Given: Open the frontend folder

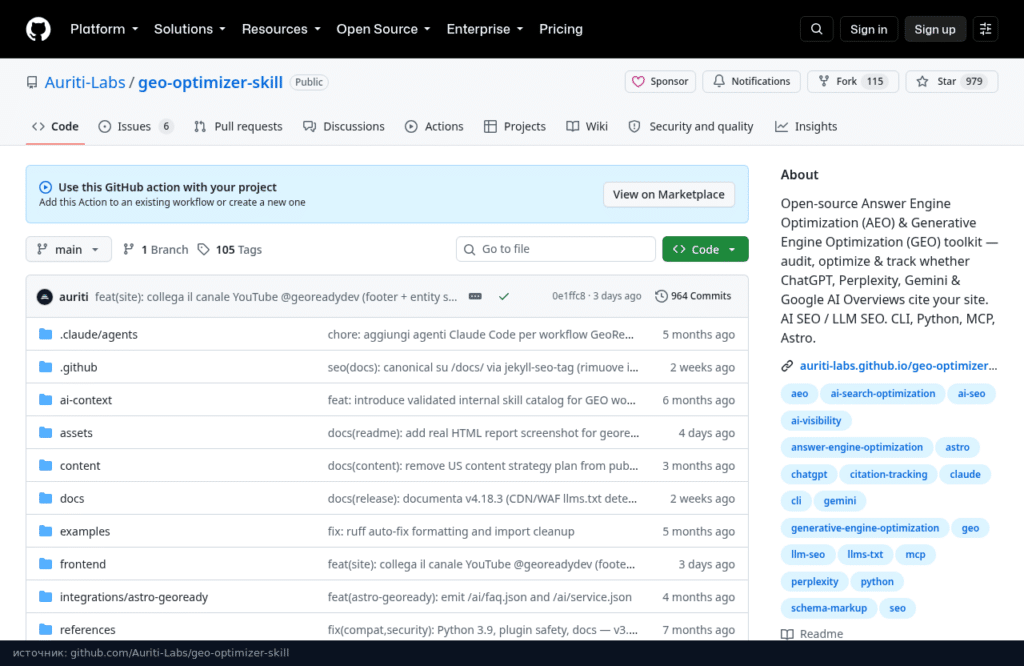Looking at the screenshot, I should (82, 564).
